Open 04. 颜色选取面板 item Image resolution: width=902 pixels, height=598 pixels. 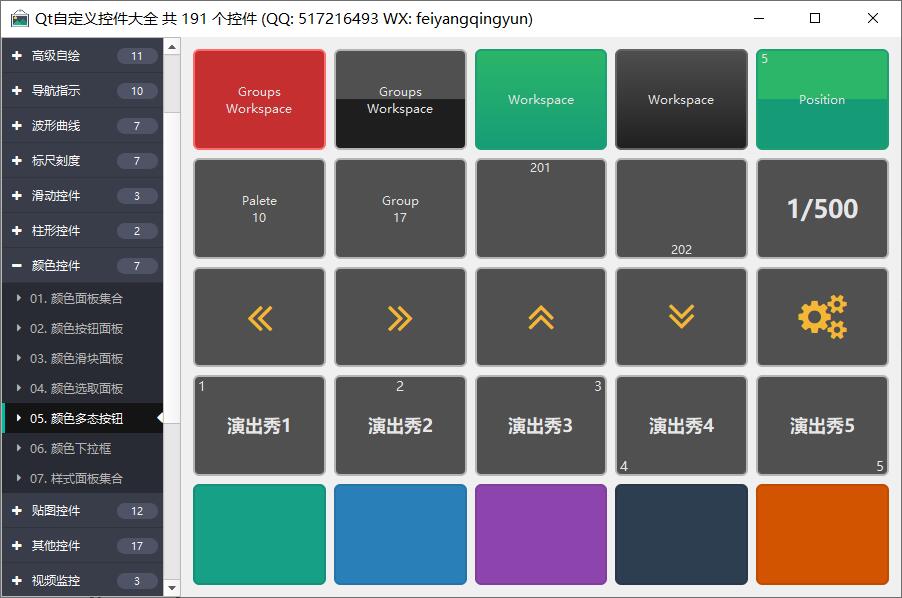click(77, 388)
